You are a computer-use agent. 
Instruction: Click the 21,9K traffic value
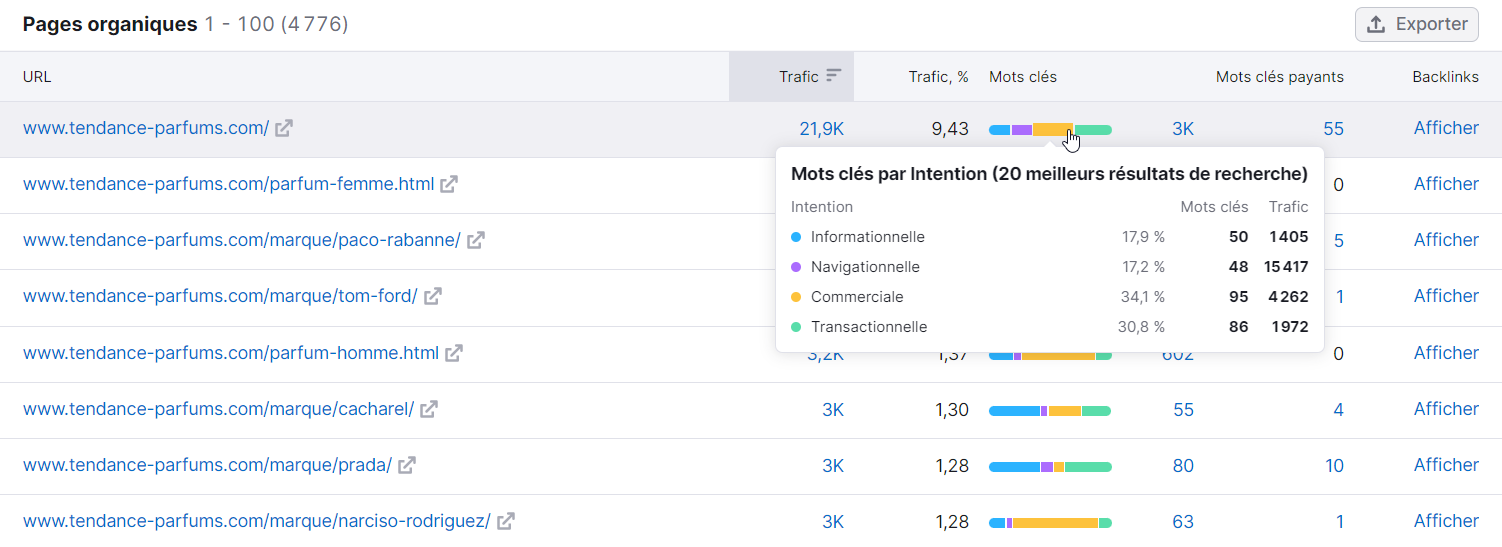point(822,129)
